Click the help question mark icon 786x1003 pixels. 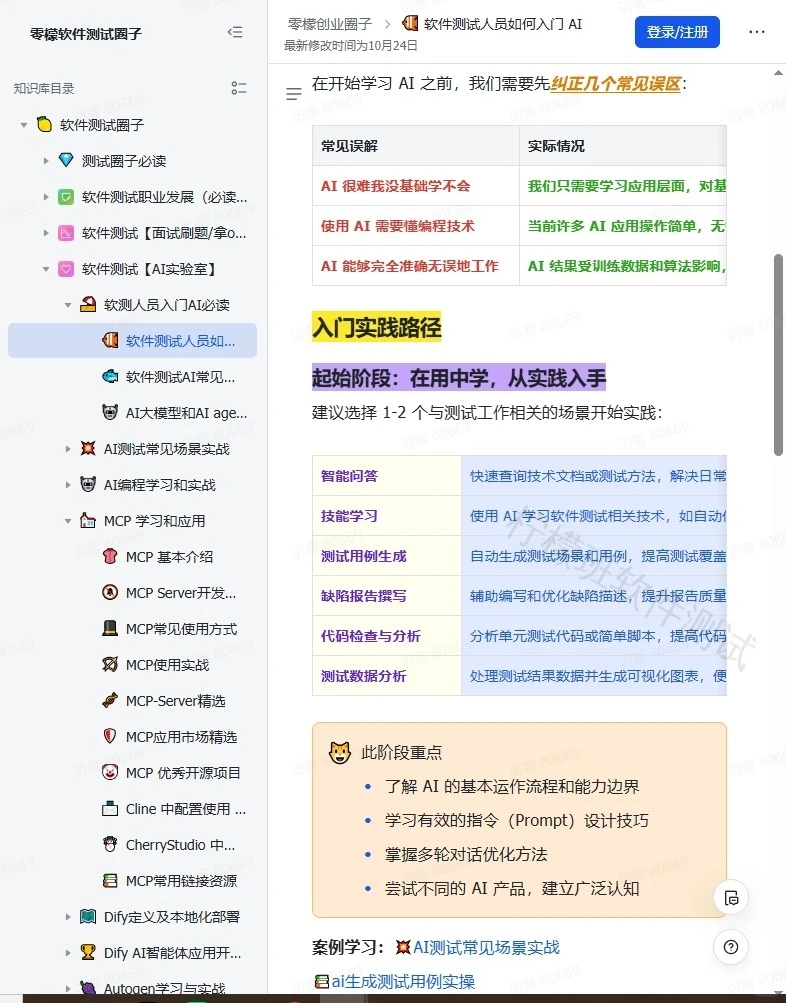[x=731, y=947]
